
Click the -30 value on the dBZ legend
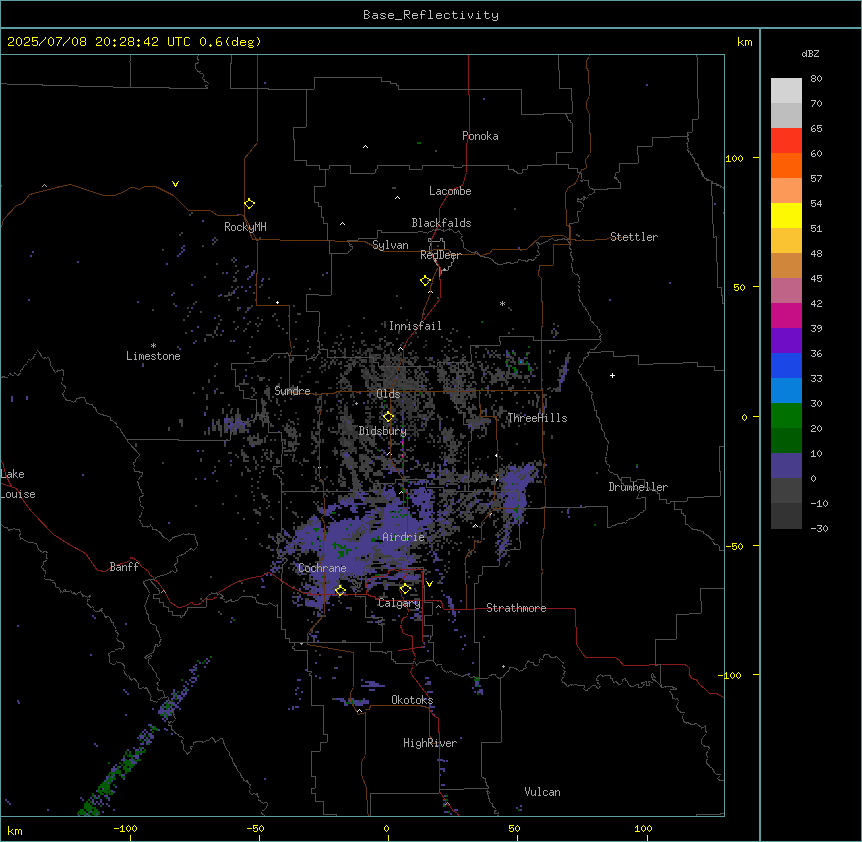[819, 528]
